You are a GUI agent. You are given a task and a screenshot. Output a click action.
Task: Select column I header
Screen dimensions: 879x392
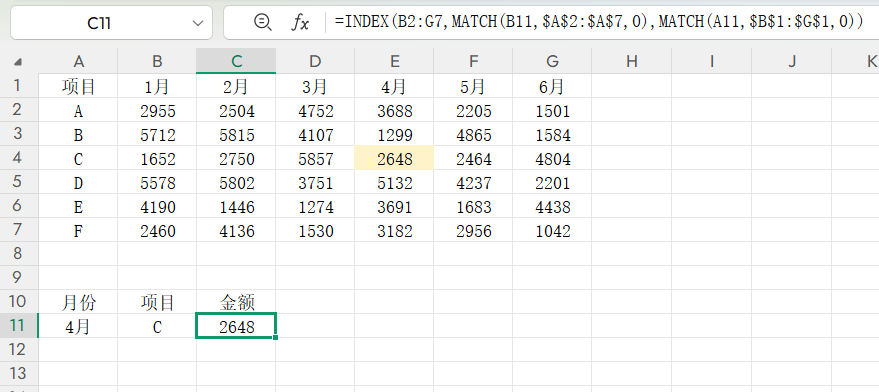point(711,61)
